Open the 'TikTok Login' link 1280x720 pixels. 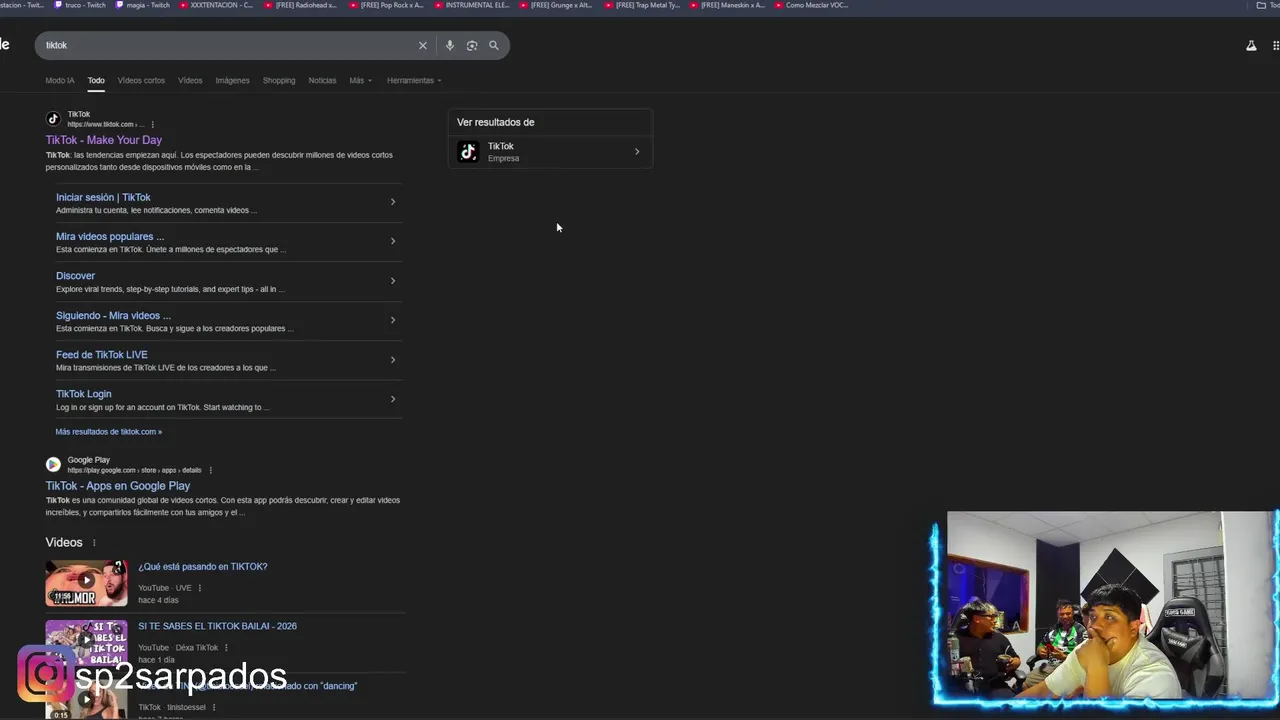tap(84, 394)
